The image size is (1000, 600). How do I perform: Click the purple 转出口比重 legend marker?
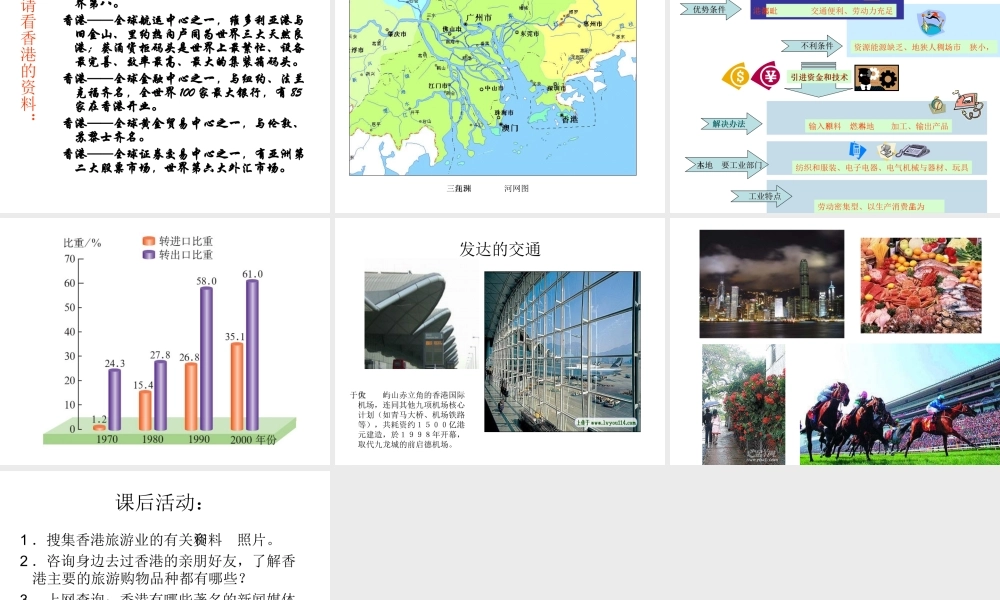pos(149,254)
